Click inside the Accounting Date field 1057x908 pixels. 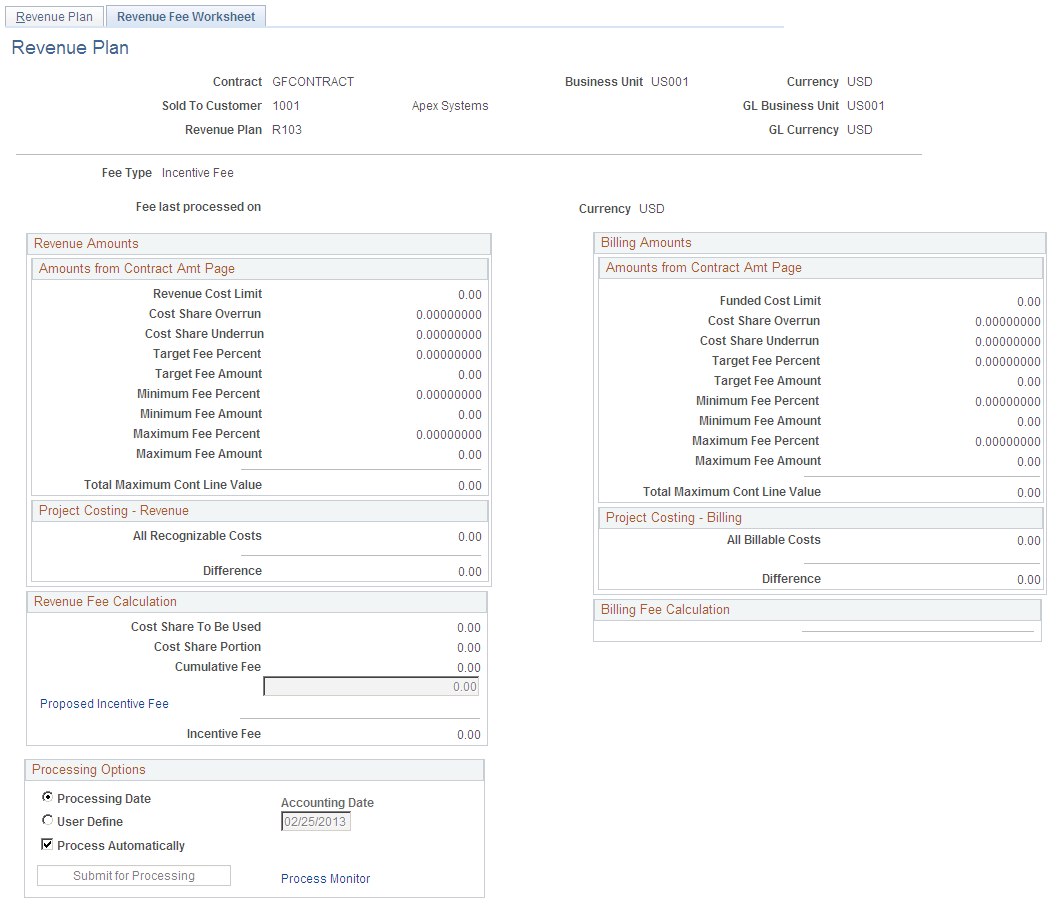pyautogui.click(x=315, y=821)
